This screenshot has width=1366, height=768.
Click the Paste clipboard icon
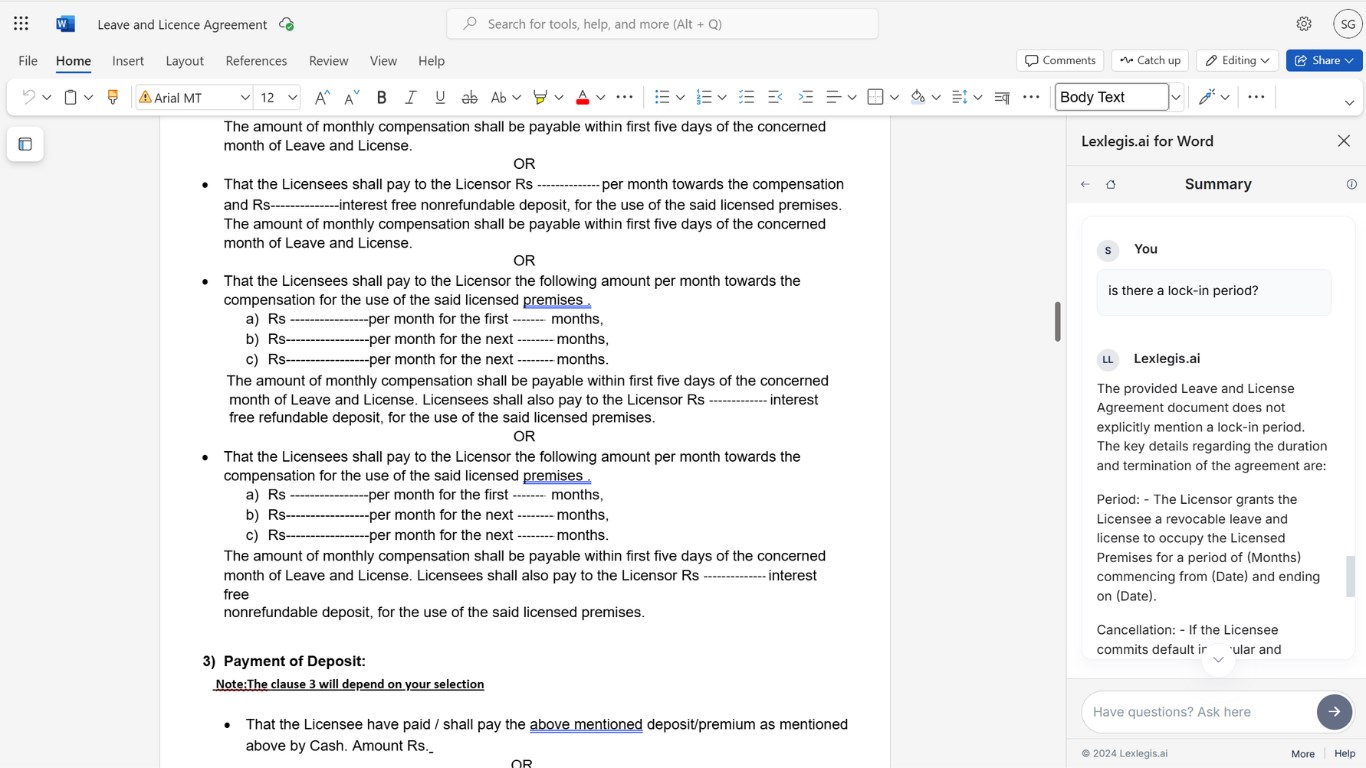click(70, 97)
